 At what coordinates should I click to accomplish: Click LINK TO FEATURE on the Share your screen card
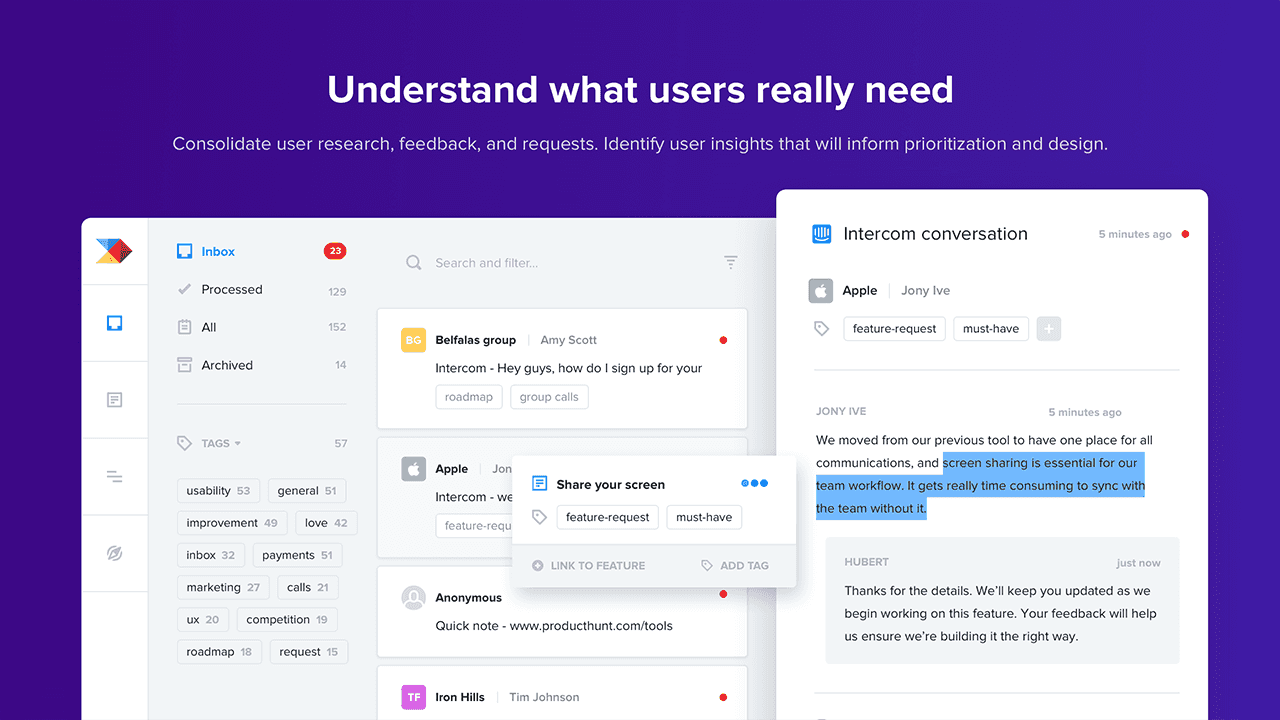[596, 565]
